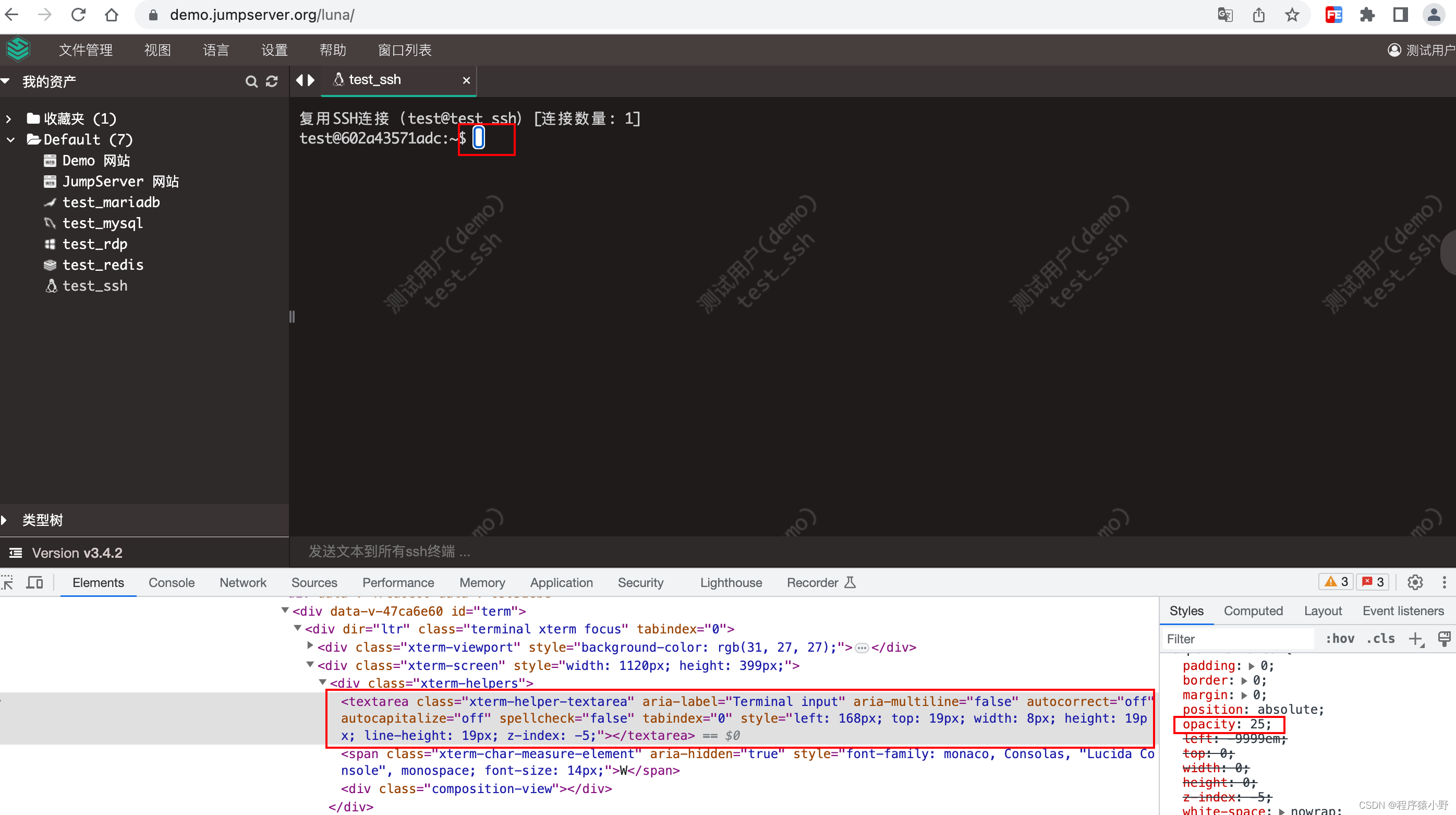Toggle the device toolbar icon
Image resolution: width=1456 pixels, height=815 pixels.
(x=34, y=582)
